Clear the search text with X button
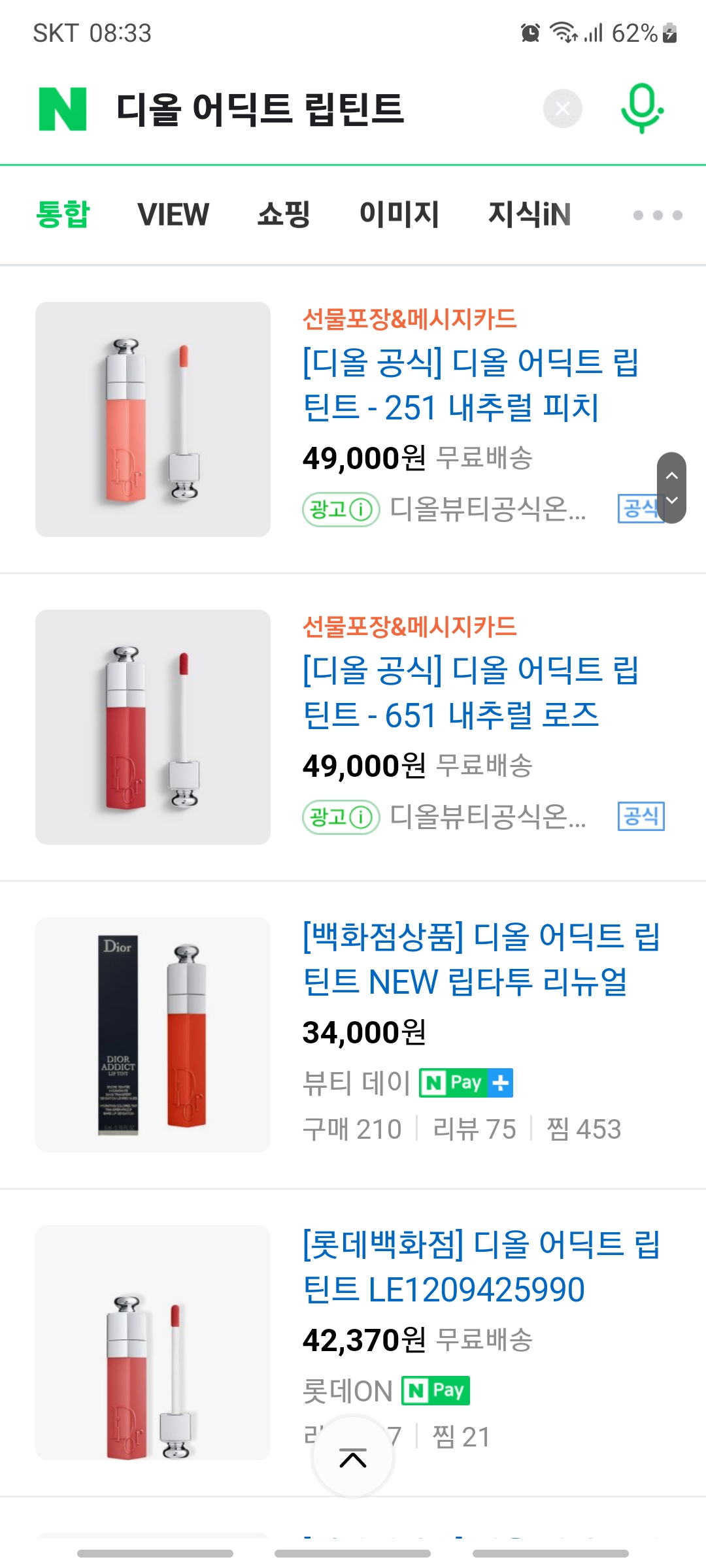Screen dimensions: 706x1568 (562, 109)
